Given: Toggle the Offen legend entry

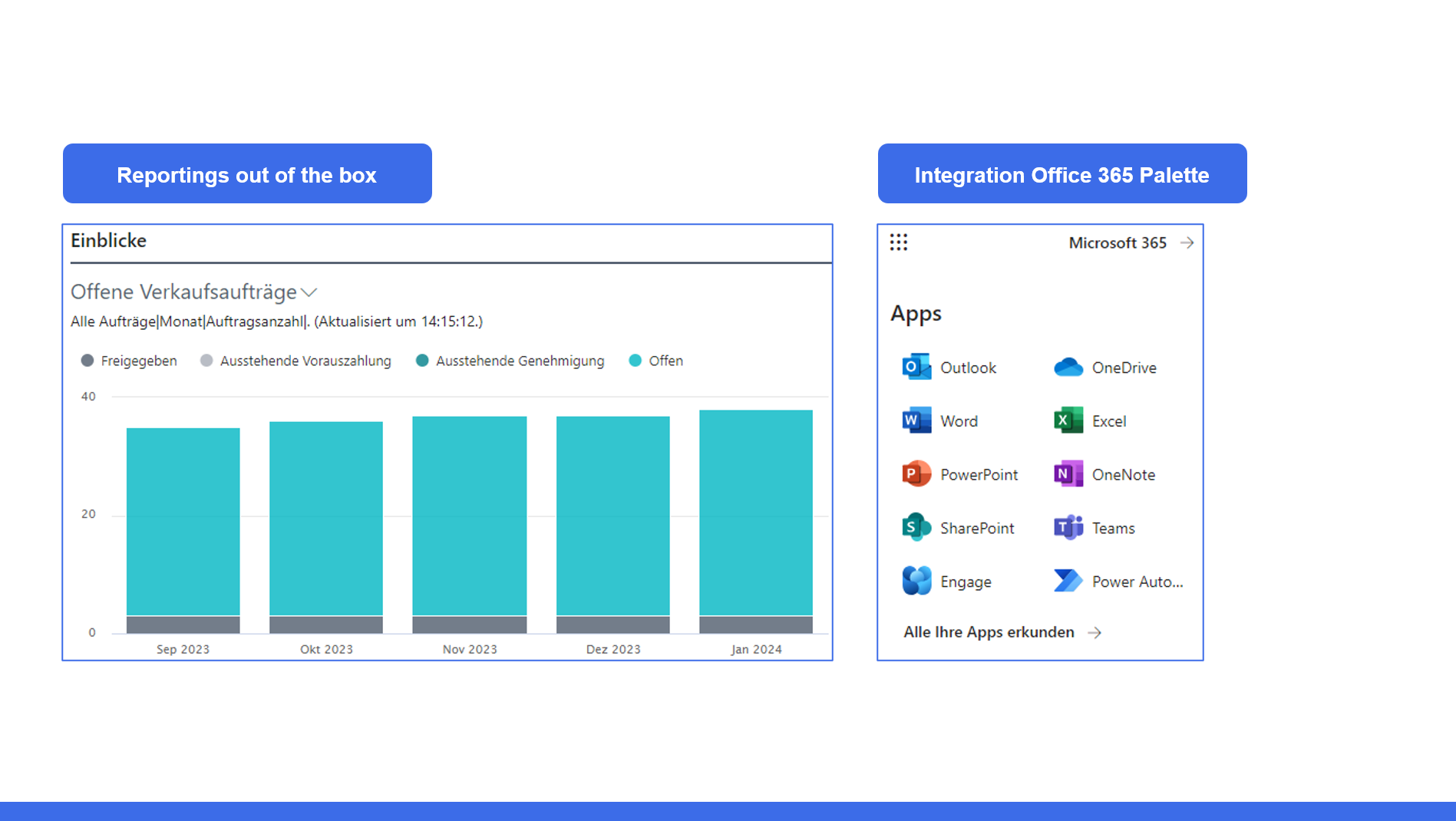Looking at the screenshot, I should (x=656, y=361).
